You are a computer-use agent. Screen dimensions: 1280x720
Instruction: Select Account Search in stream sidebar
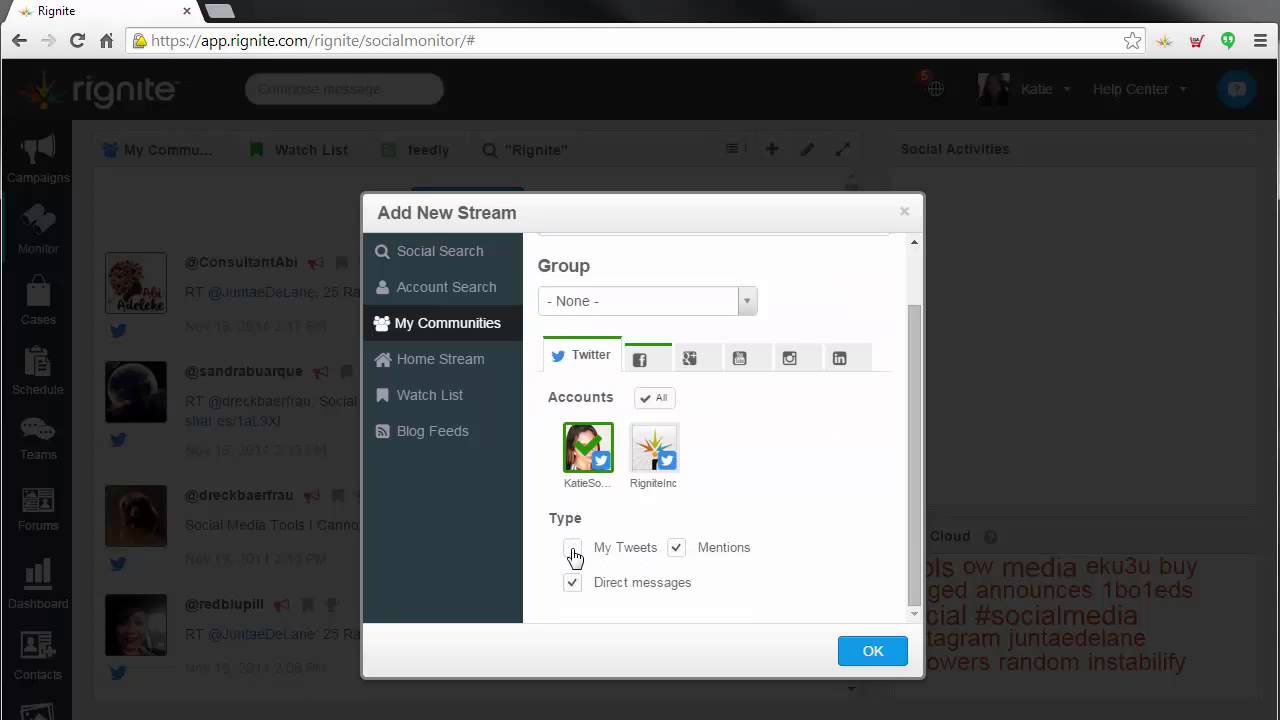[442, 287]
